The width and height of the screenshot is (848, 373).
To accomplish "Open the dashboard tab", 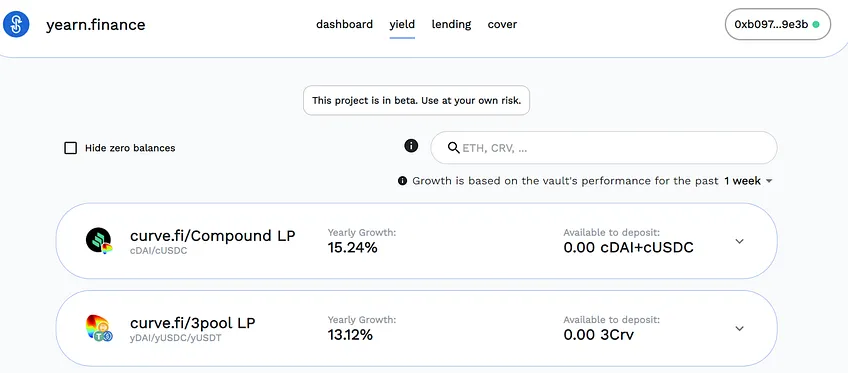I will tap(344, 24).
